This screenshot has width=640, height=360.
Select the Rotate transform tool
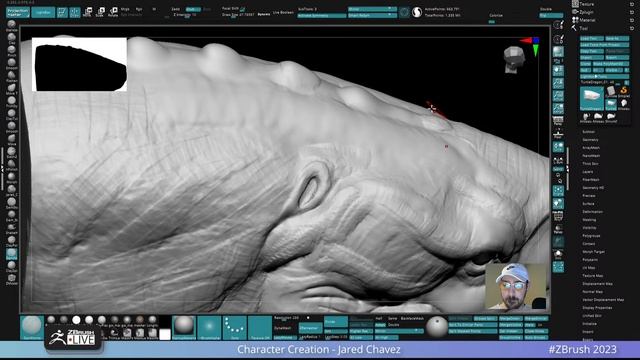(113, 12)
